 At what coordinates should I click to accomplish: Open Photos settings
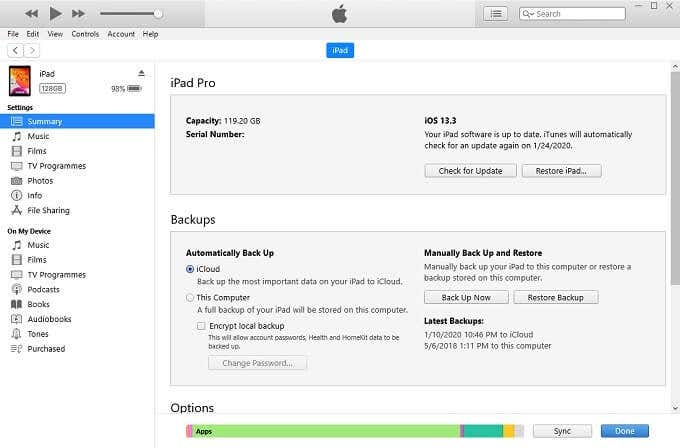pos(40,180)
